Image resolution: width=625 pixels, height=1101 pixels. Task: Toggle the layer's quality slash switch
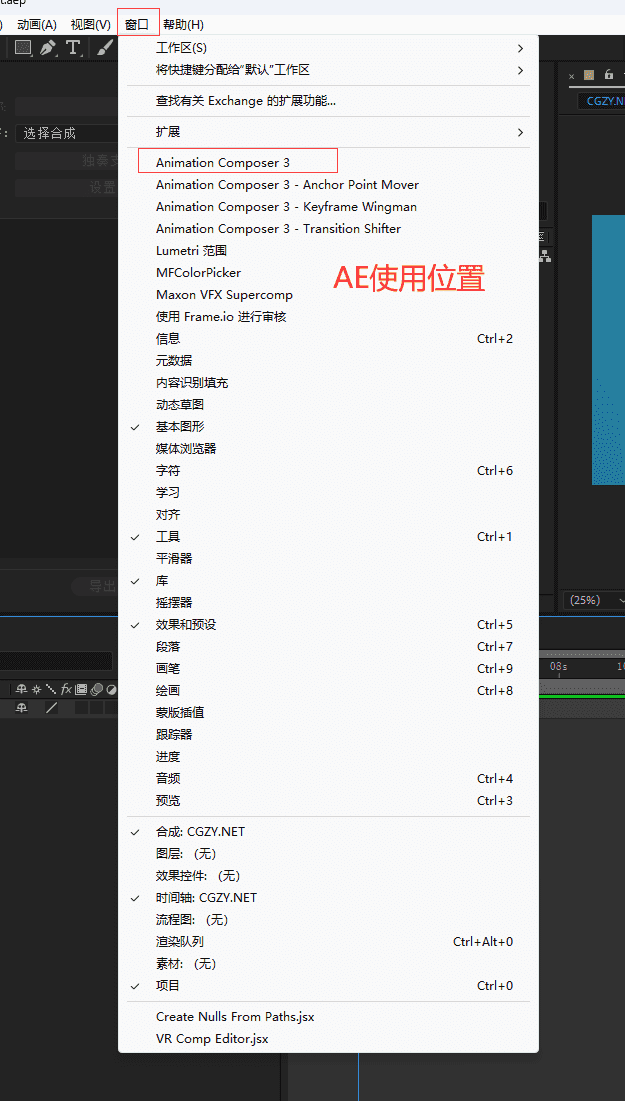pyautogui.click(x=51, y=708)
